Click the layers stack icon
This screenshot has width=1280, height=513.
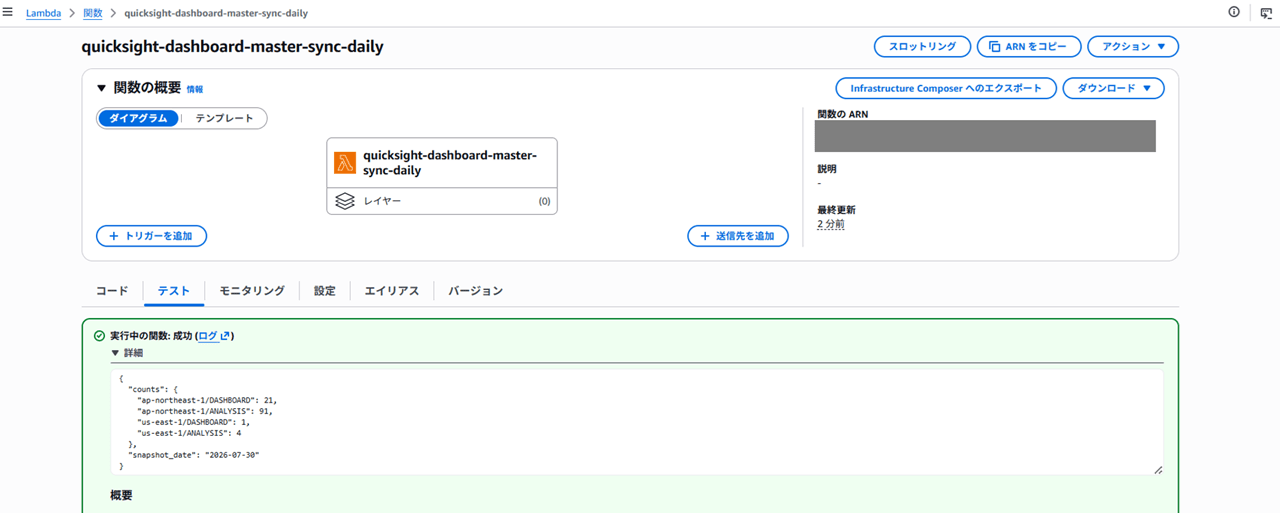point(345,201)
